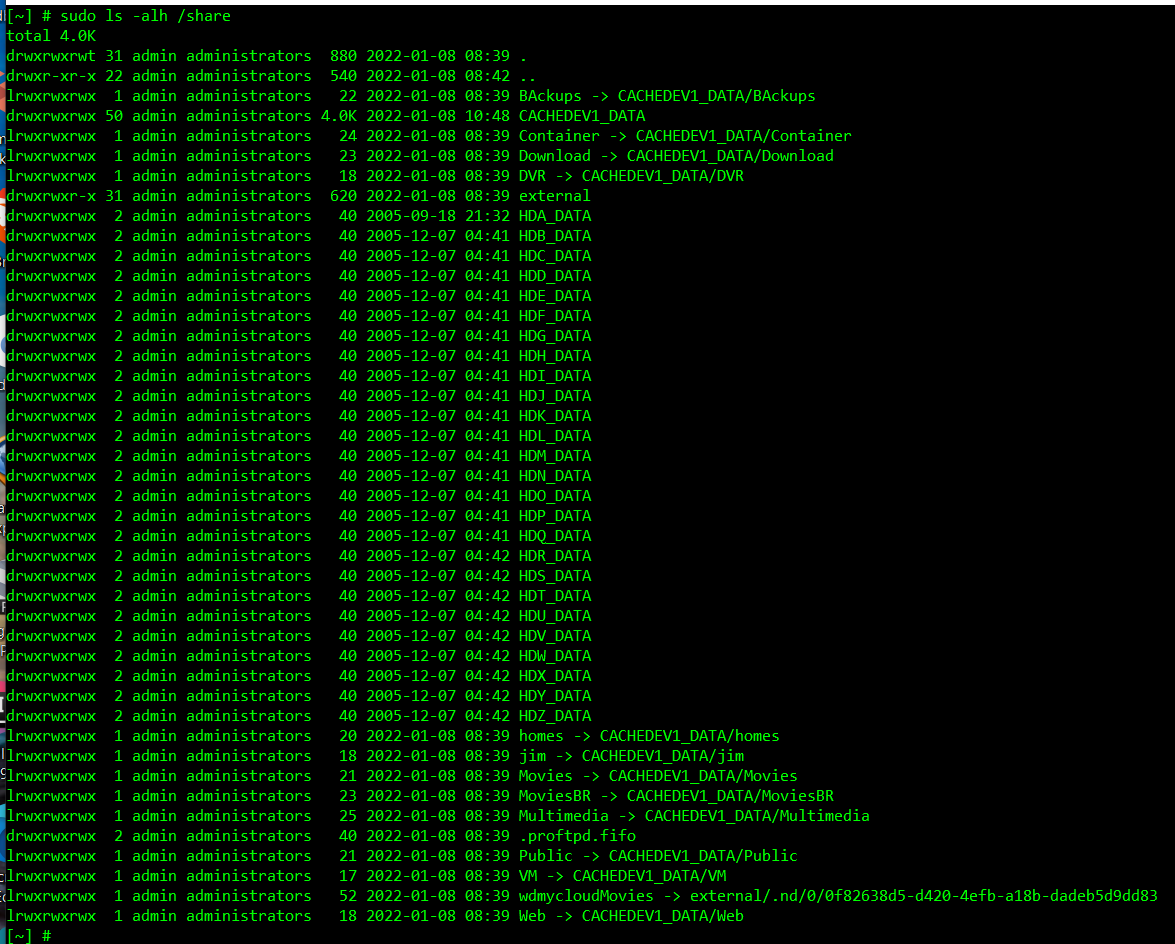
Task: Click the 'external' directory name
Action: (x=554, y=196)
